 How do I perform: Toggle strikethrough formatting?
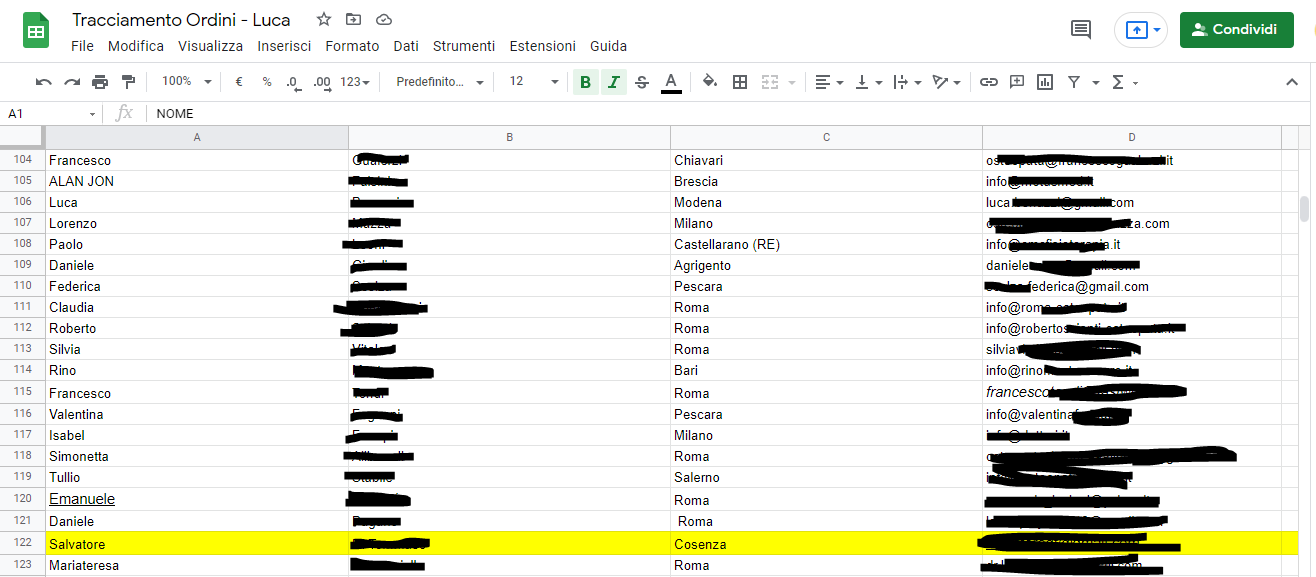(642, 82)
